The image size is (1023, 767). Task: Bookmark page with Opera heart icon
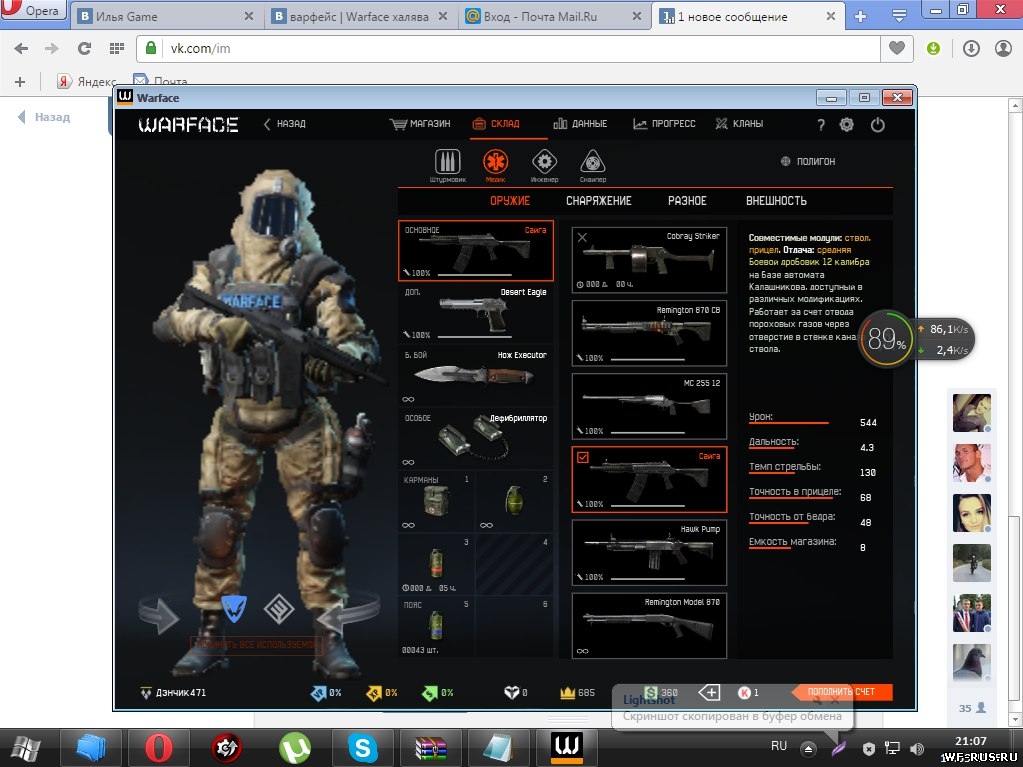(x=897, y=48)
